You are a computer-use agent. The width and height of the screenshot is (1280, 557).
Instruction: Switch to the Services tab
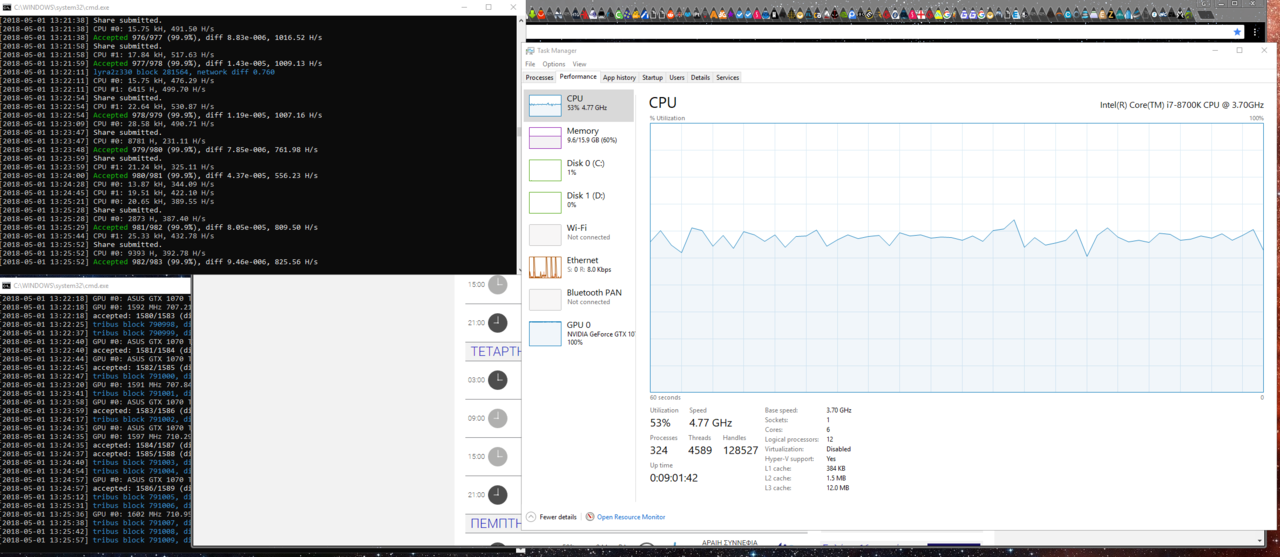click(727, 77)
